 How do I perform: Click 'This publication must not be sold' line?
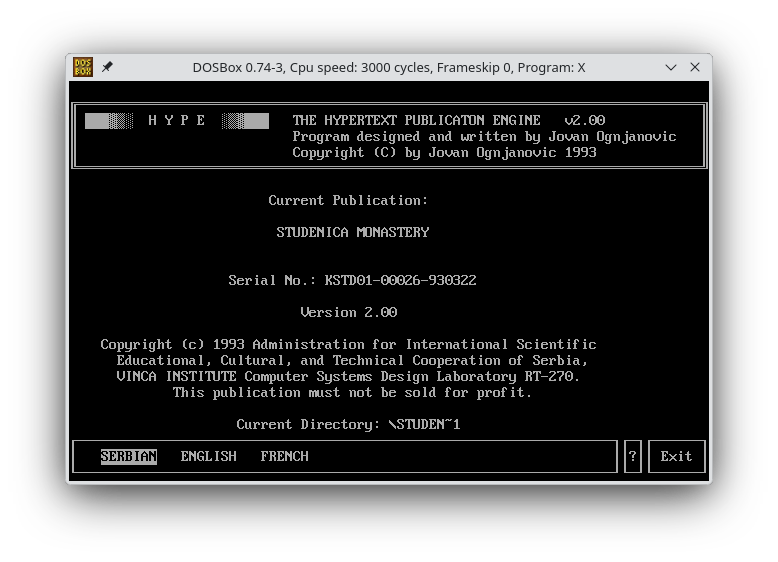352,393
